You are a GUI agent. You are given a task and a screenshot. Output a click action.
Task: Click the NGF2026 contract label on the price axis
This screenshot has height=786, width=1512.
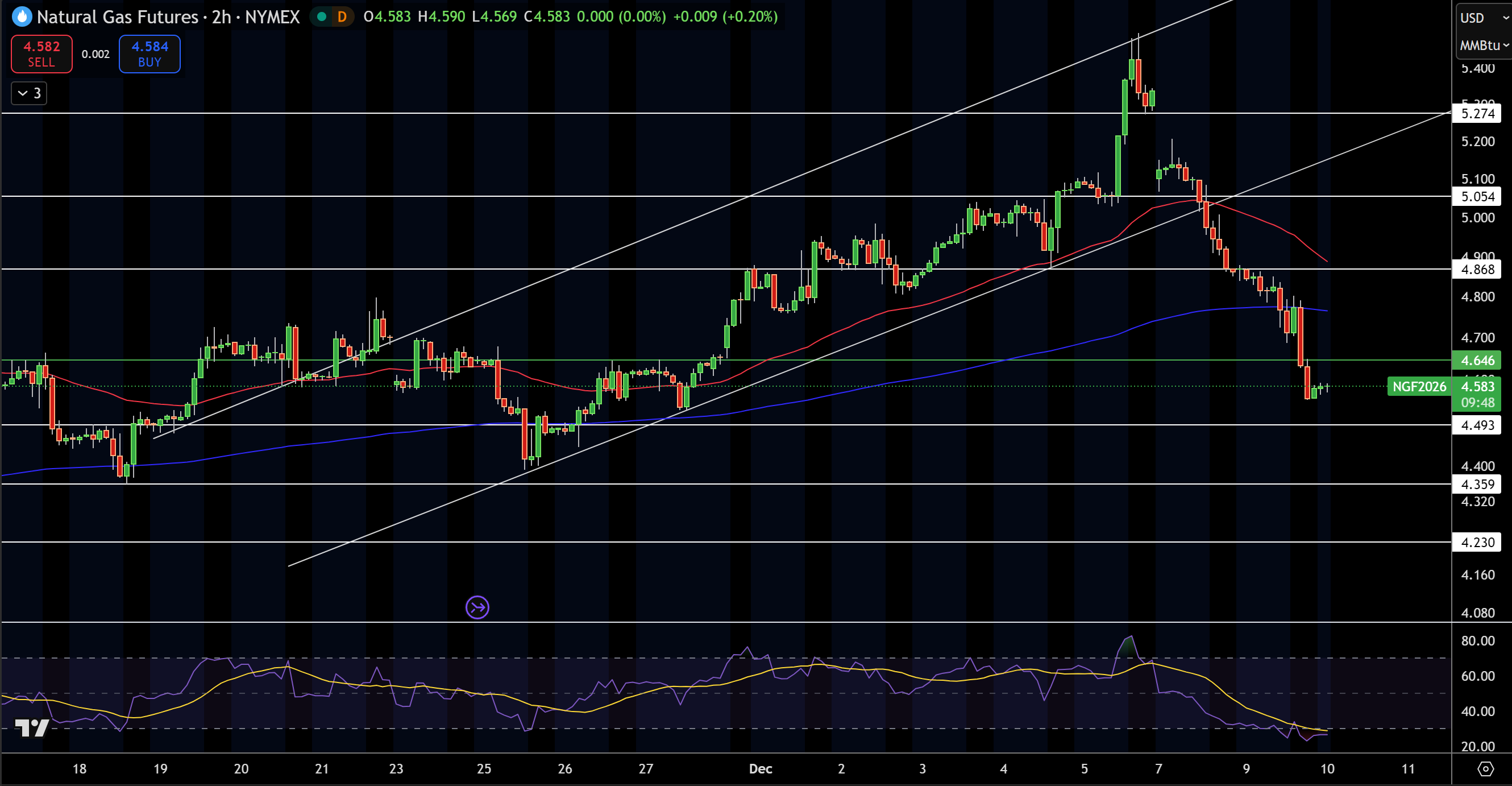[x=1420, y=387]
